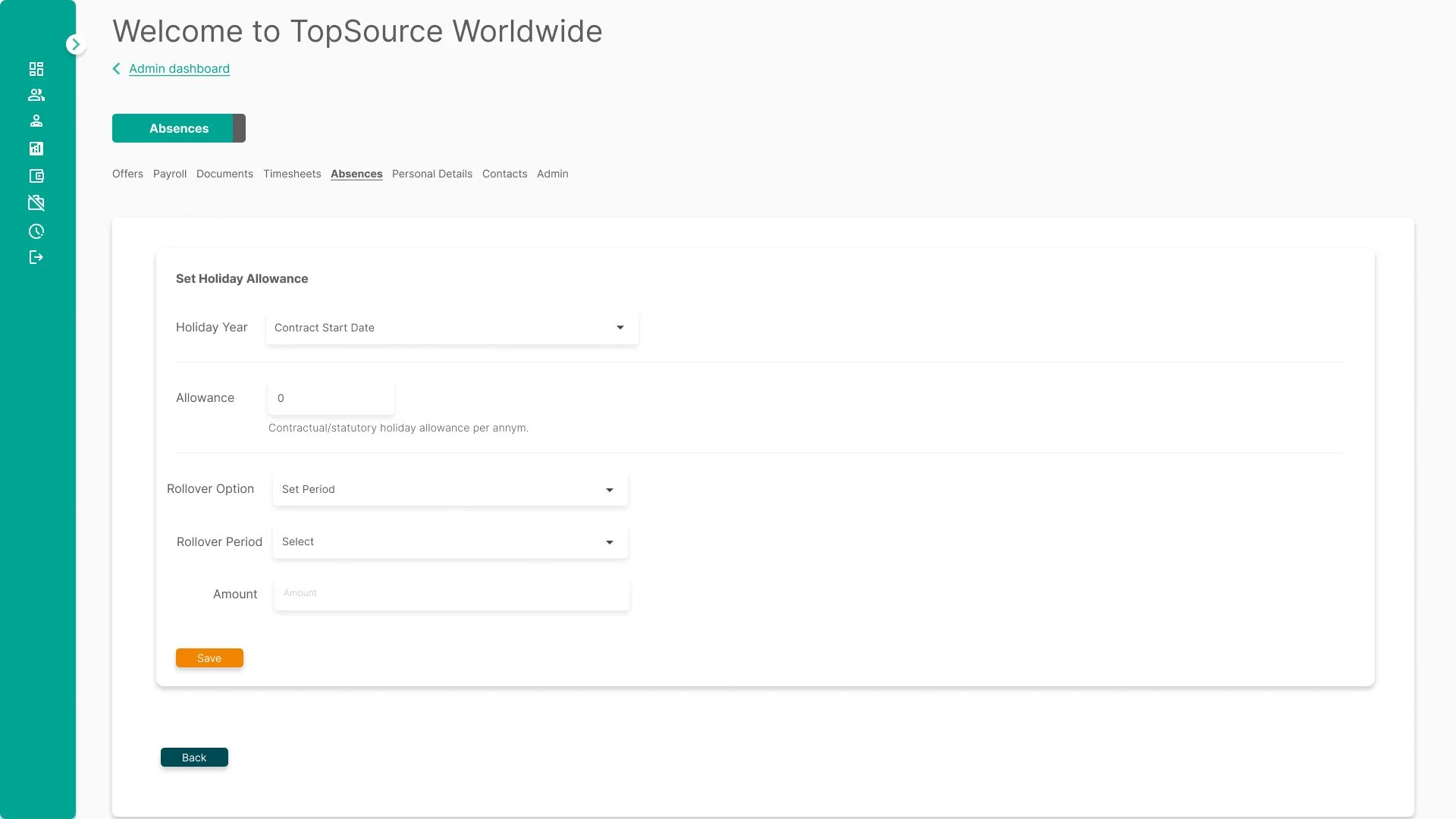Click the logout arrow icon in sidebar
The image size is (1456, 819).
pos(36,257)
